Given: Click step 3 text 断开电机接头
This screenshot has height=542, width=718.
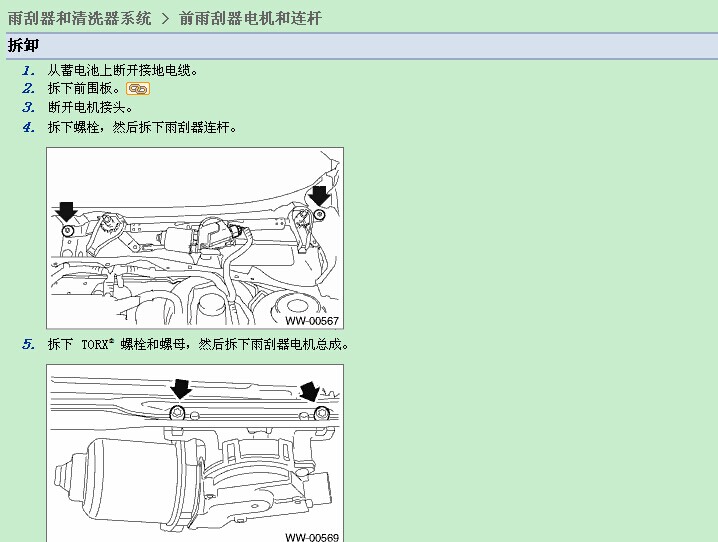Looking at the screenshot, I should 90,108.
